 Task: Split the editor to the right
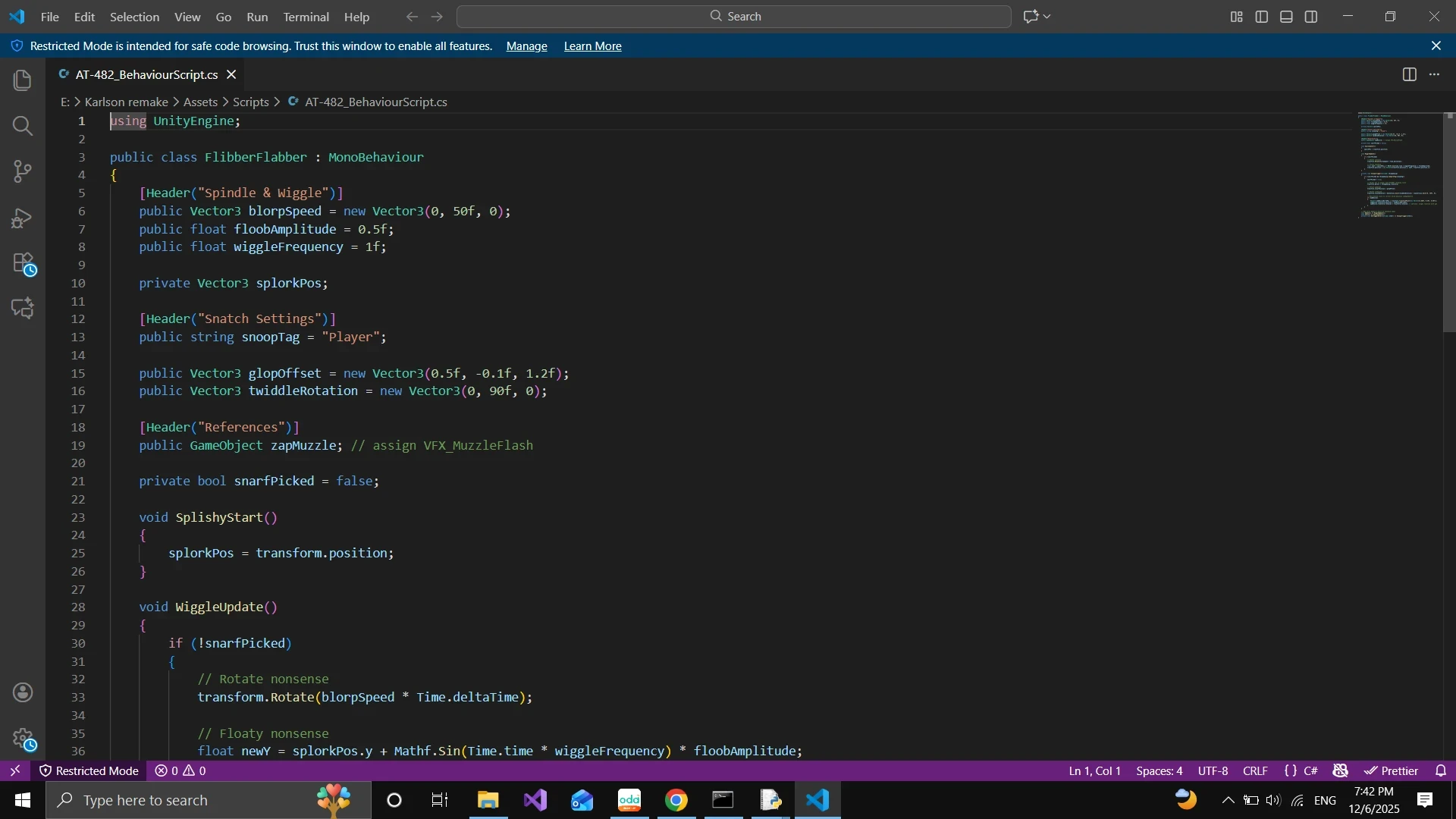tap(1409, 74)
